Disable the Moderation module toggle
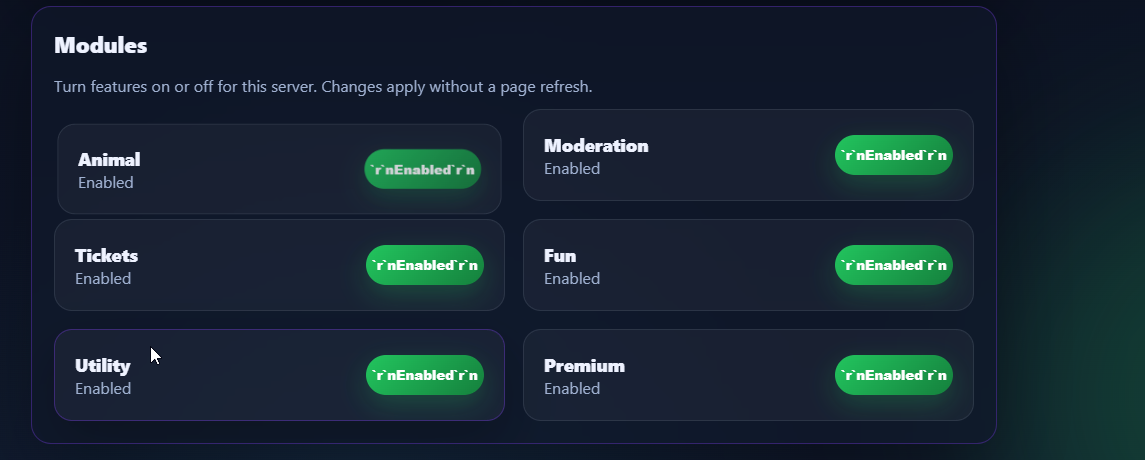This screenshot has height=460, width=1145. coord(893,155)
